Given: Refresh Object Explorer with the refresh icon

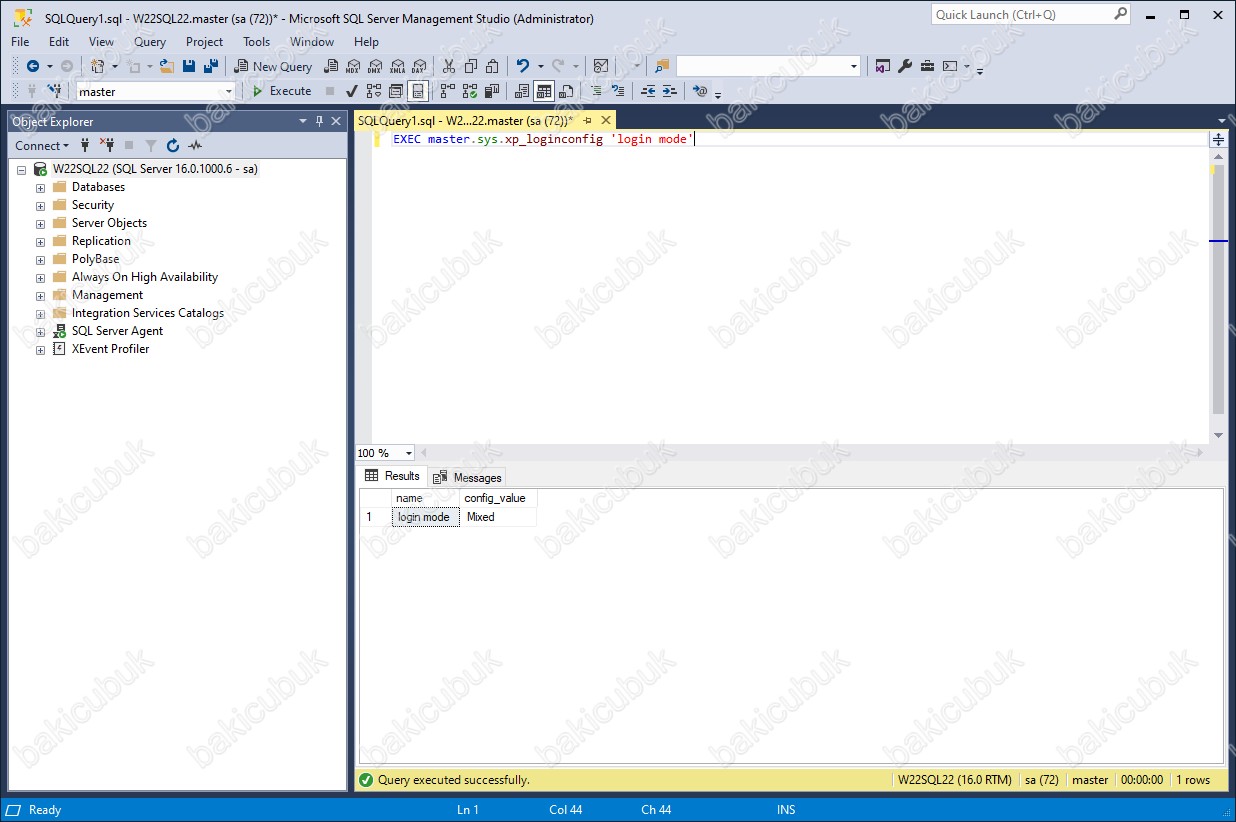Looking at the screenshot, I should pyautogui.click(x=173, y=145).
